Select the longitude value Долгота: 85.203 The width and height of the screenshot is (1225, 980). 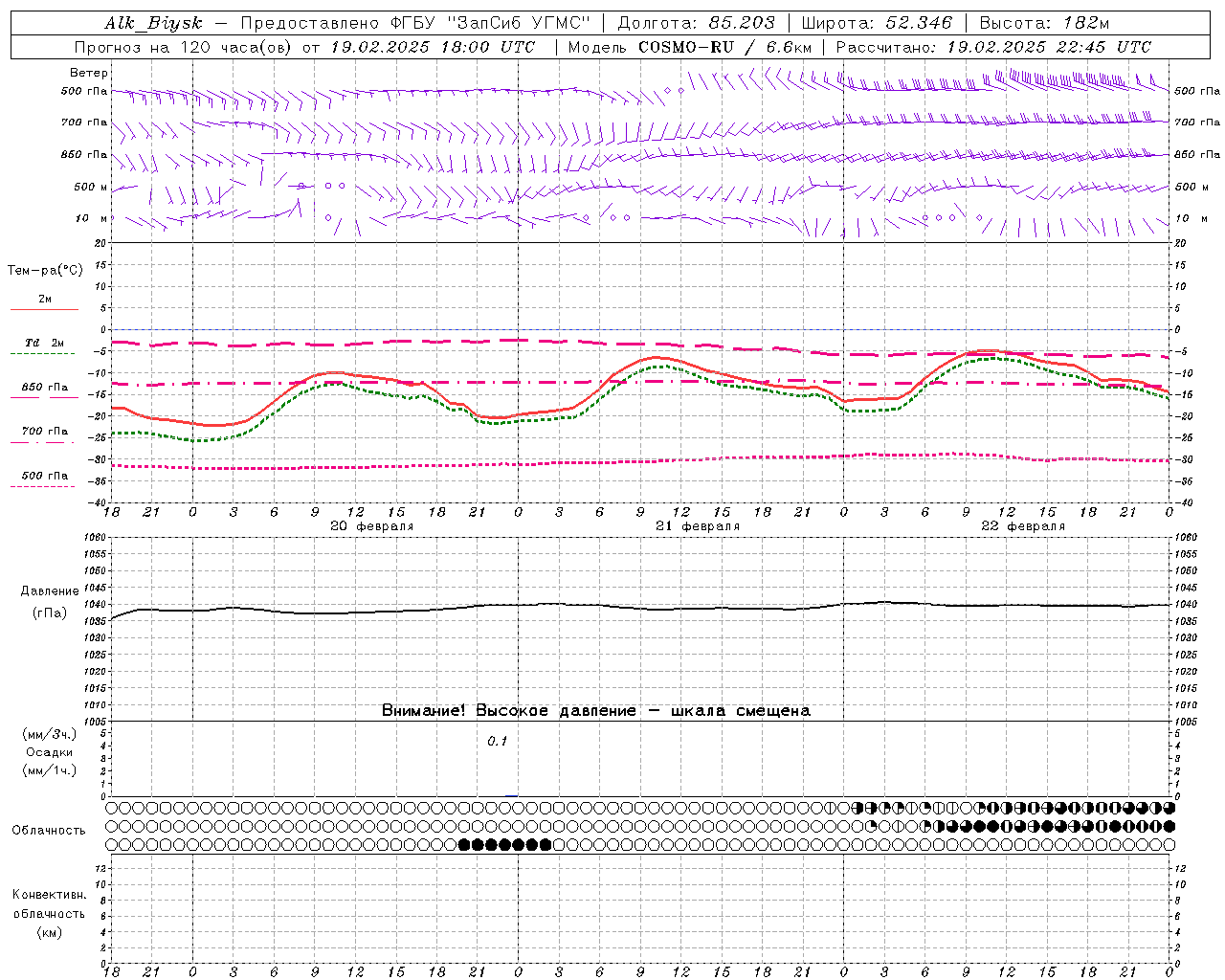pos(697,23)
